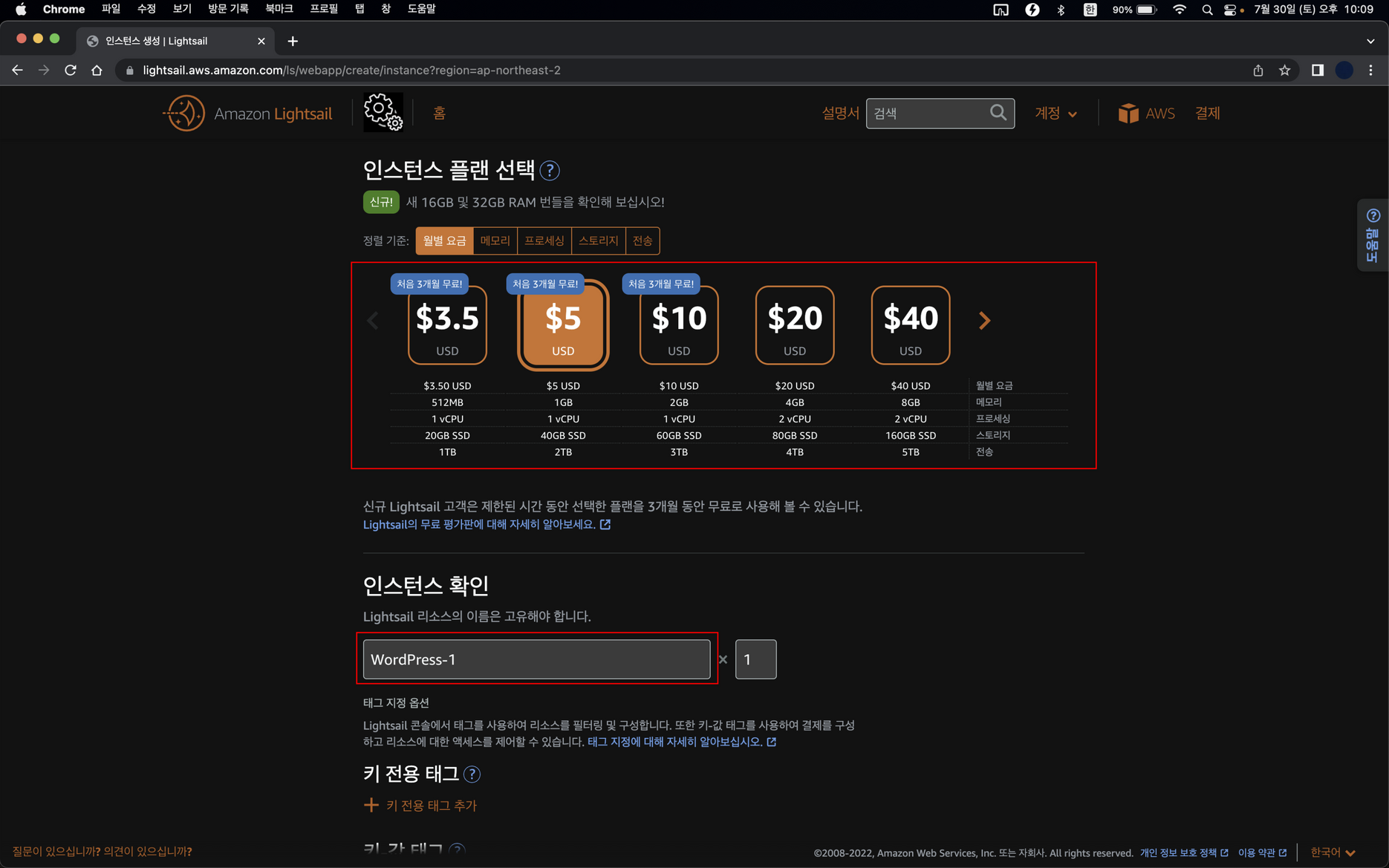The width and height of the screenshot is (1389, 868).
Task: Sort plans by 프로세싱
Action: tap(544, 241)
